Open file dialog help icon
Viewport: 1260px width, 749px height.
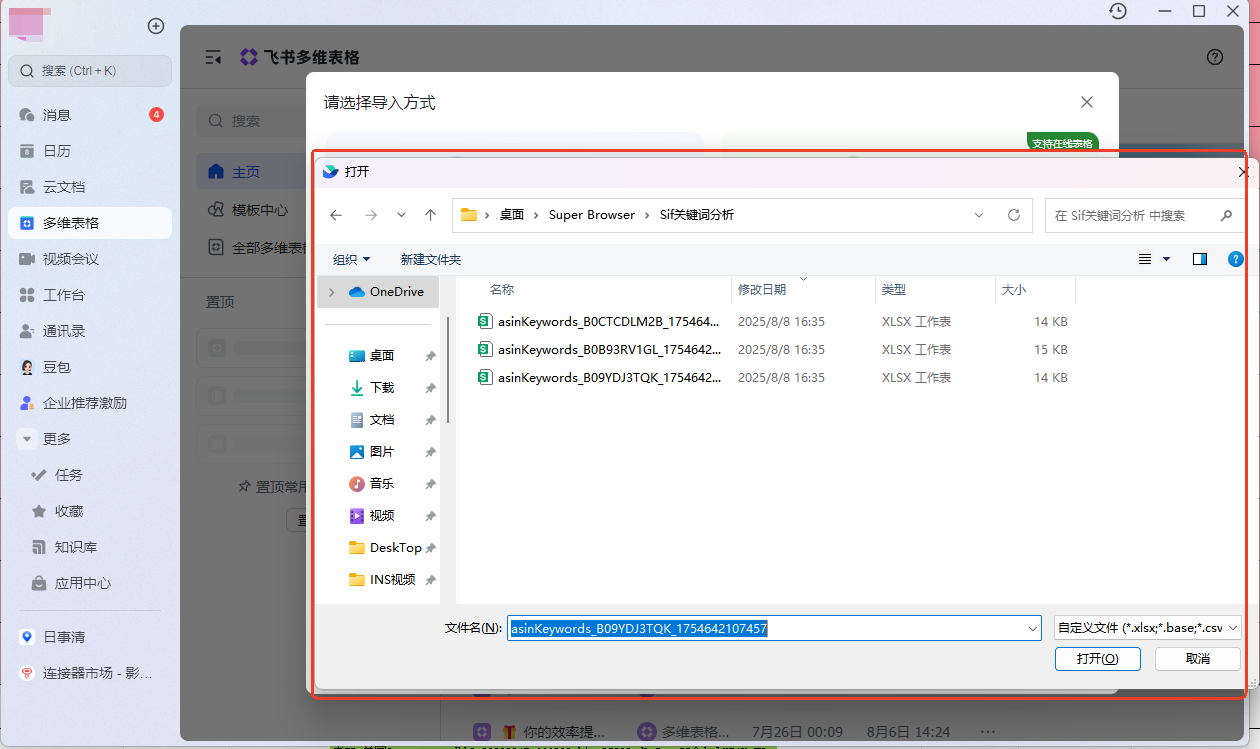[x=1236, y=259]
